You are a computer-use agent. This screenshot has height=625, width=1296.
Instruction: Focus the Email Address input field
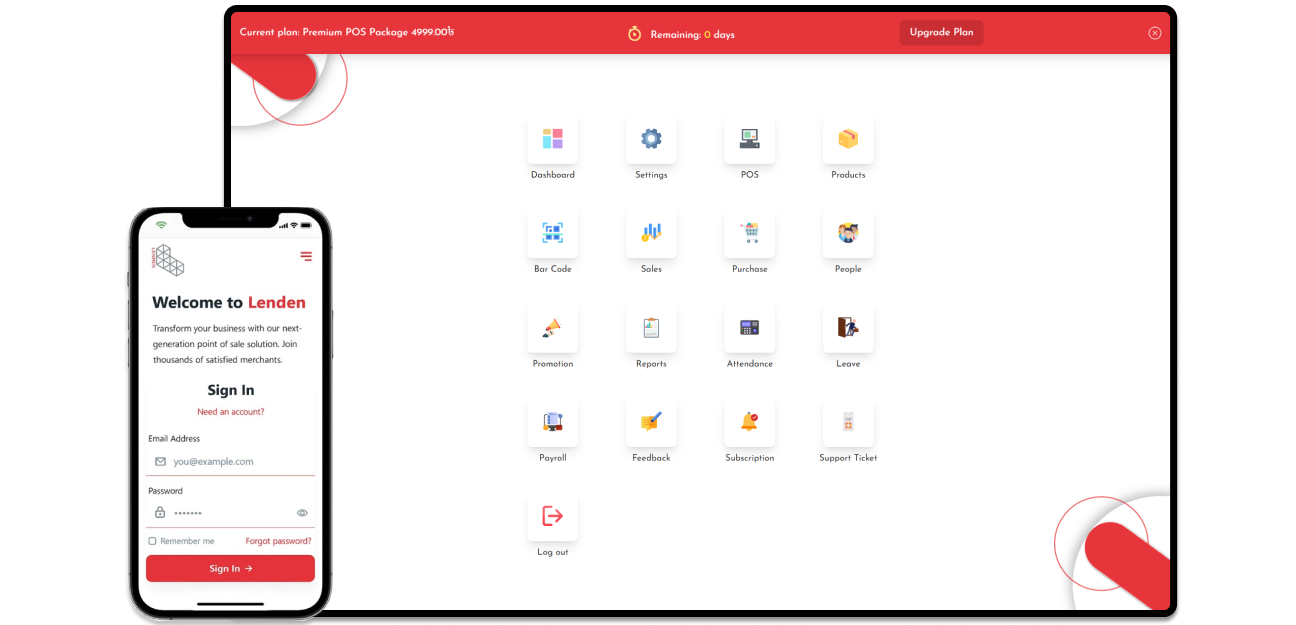click(231, 462)
